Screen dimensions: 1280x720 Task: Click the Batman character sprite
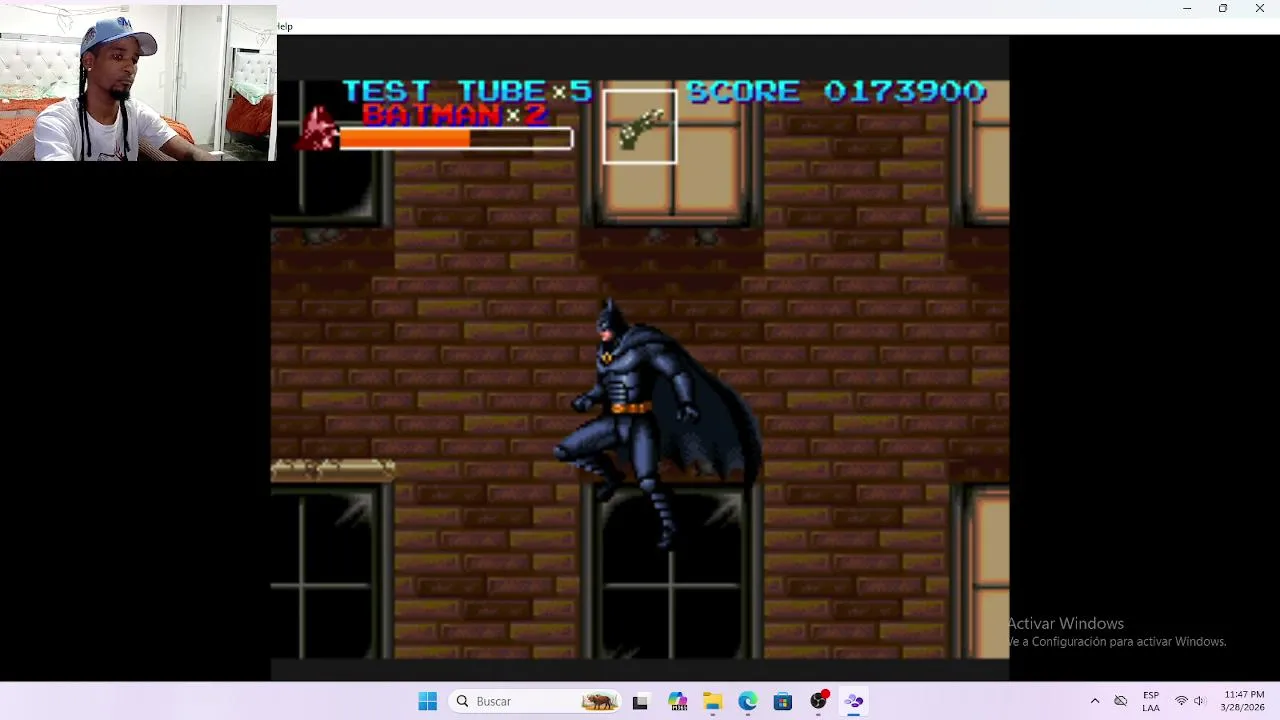[x=660, y=424]
